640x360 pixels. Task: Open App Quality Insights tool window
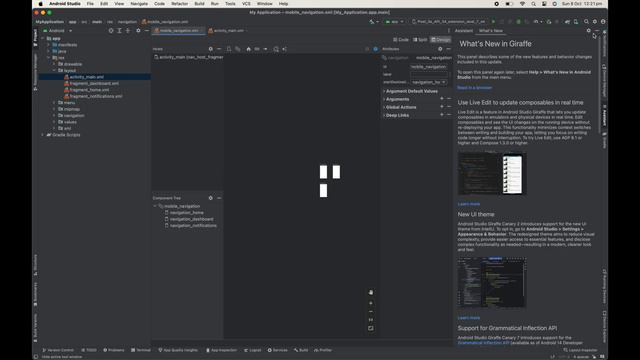(x=178, y=350)
